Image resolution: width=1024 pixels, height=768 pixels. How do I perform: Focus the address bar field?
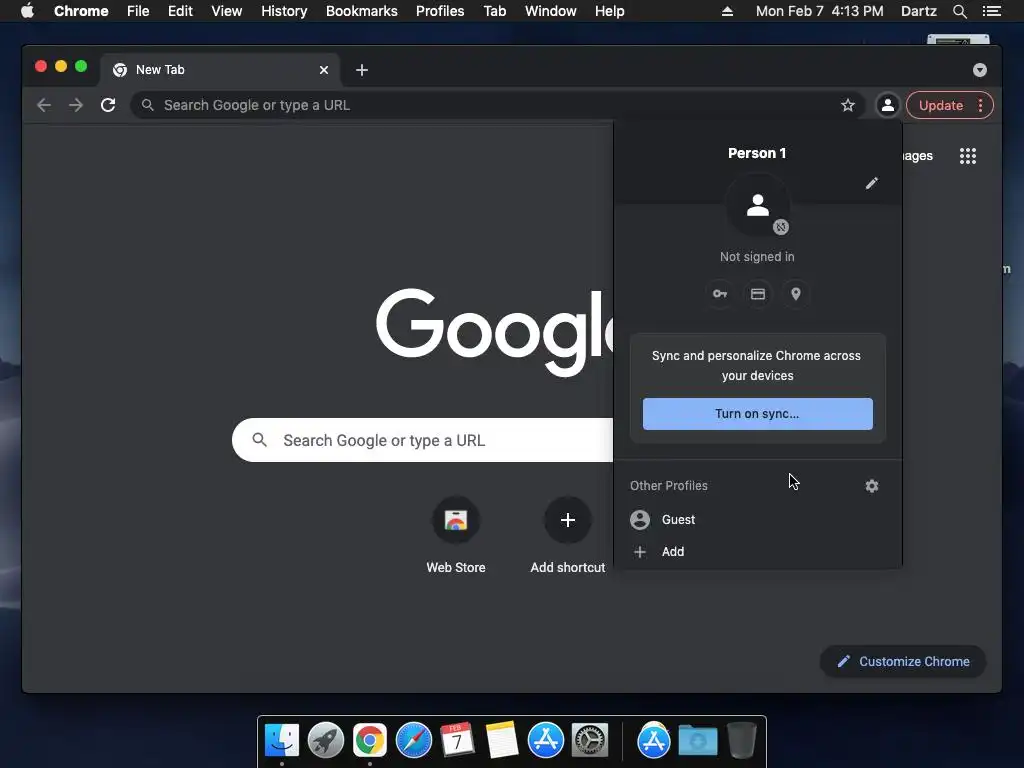point(498,105)
